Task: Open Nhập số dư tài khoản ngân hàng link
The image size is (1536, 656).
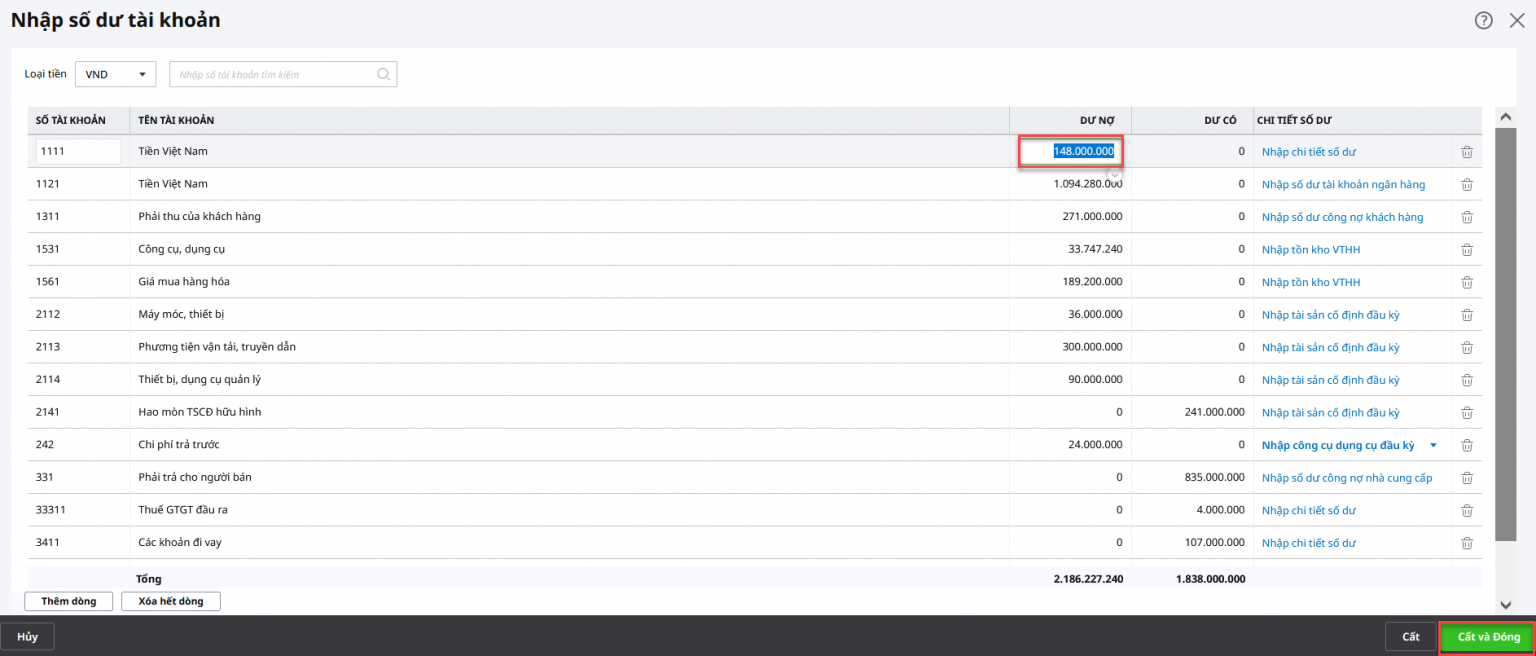Action: (1343, 184)
